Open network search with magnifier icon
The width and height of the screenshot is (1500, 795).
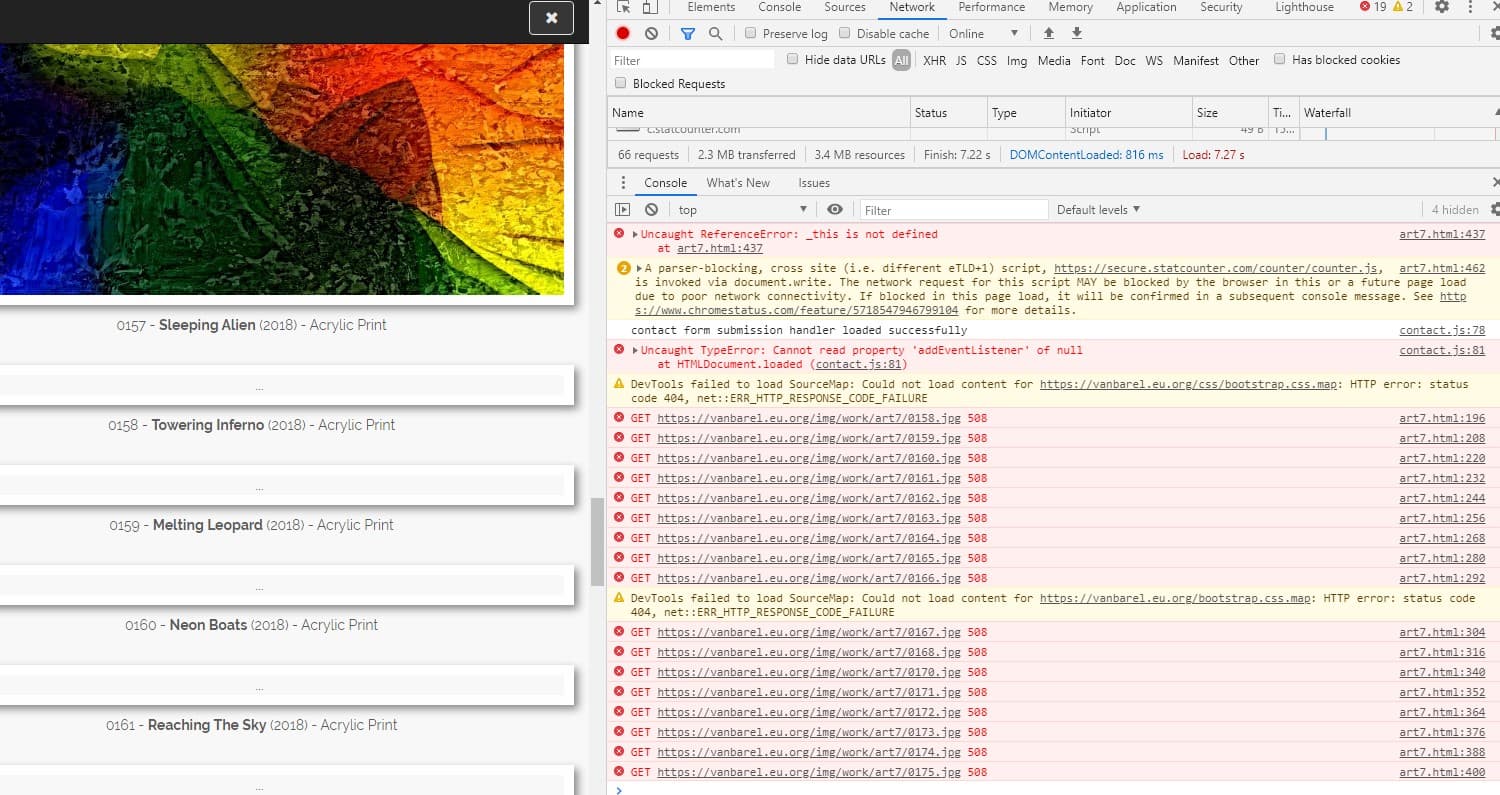(715, 33)
